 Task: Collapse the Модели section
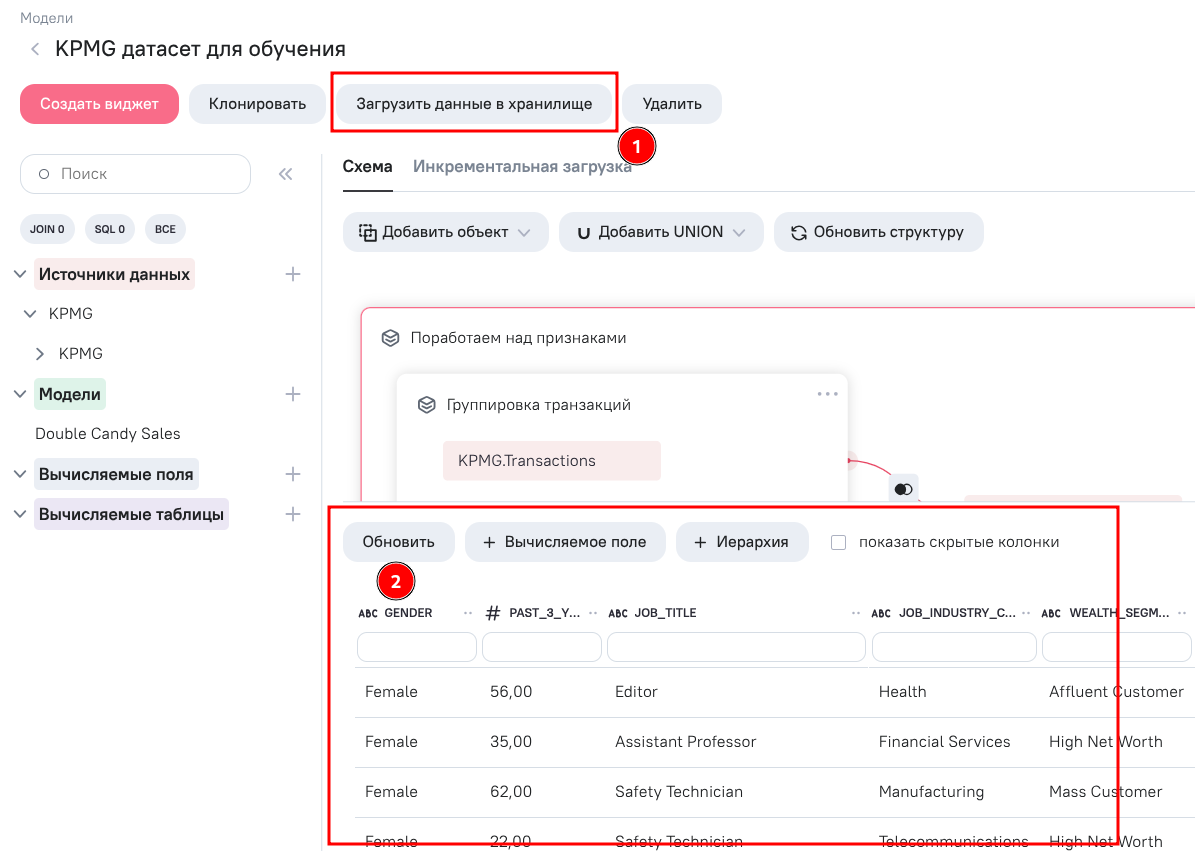[21, 394]
